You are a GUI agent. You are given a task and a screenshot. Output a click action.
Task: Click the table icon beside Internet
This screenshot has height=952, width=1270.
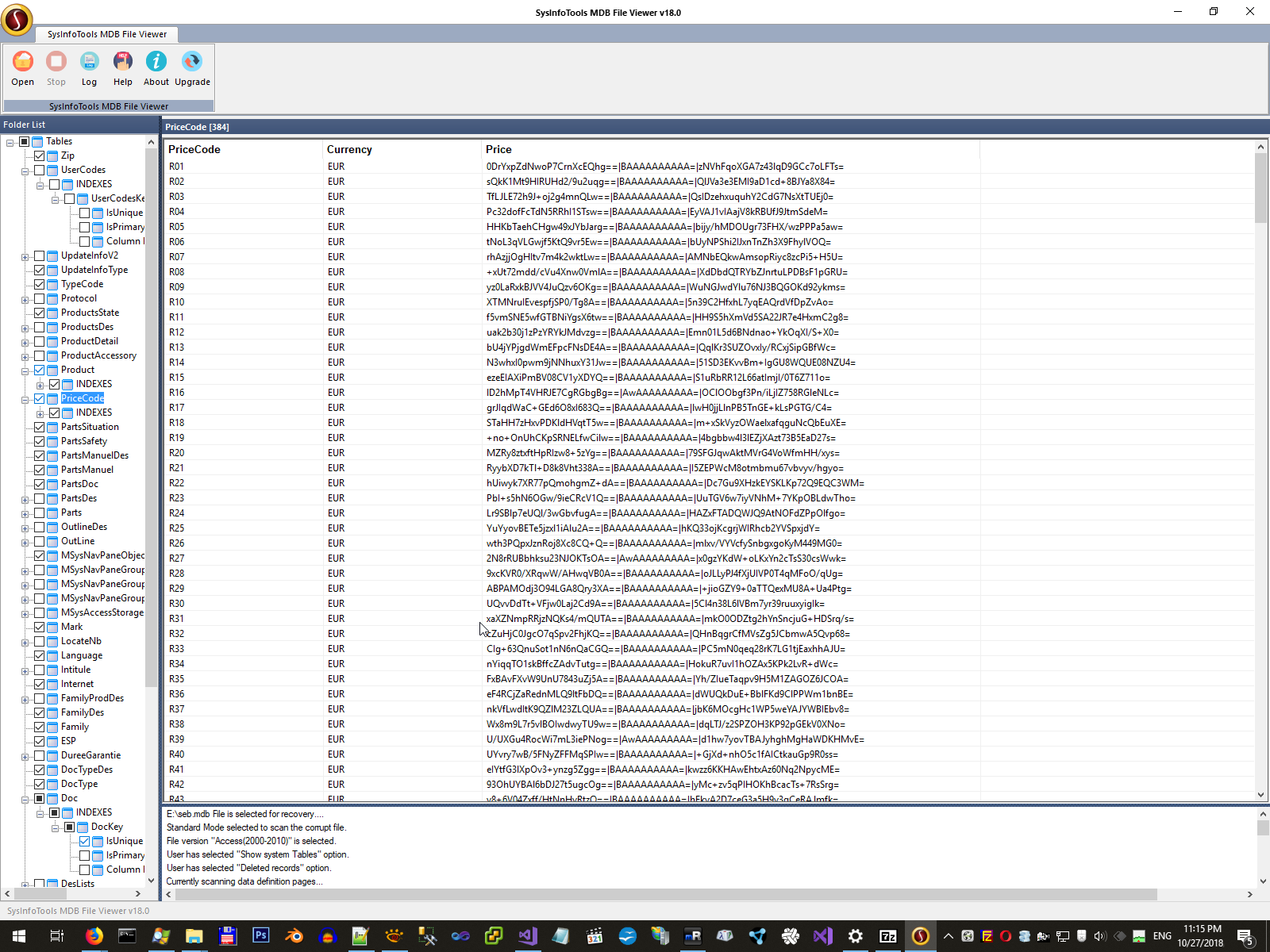pyautogui.click(x=52, y=684)
